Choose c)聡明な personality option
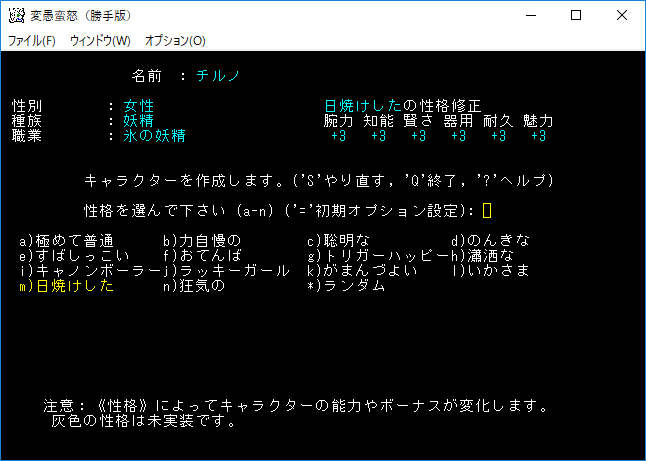Screen dimensions: 646x461 tap(338, 241)
